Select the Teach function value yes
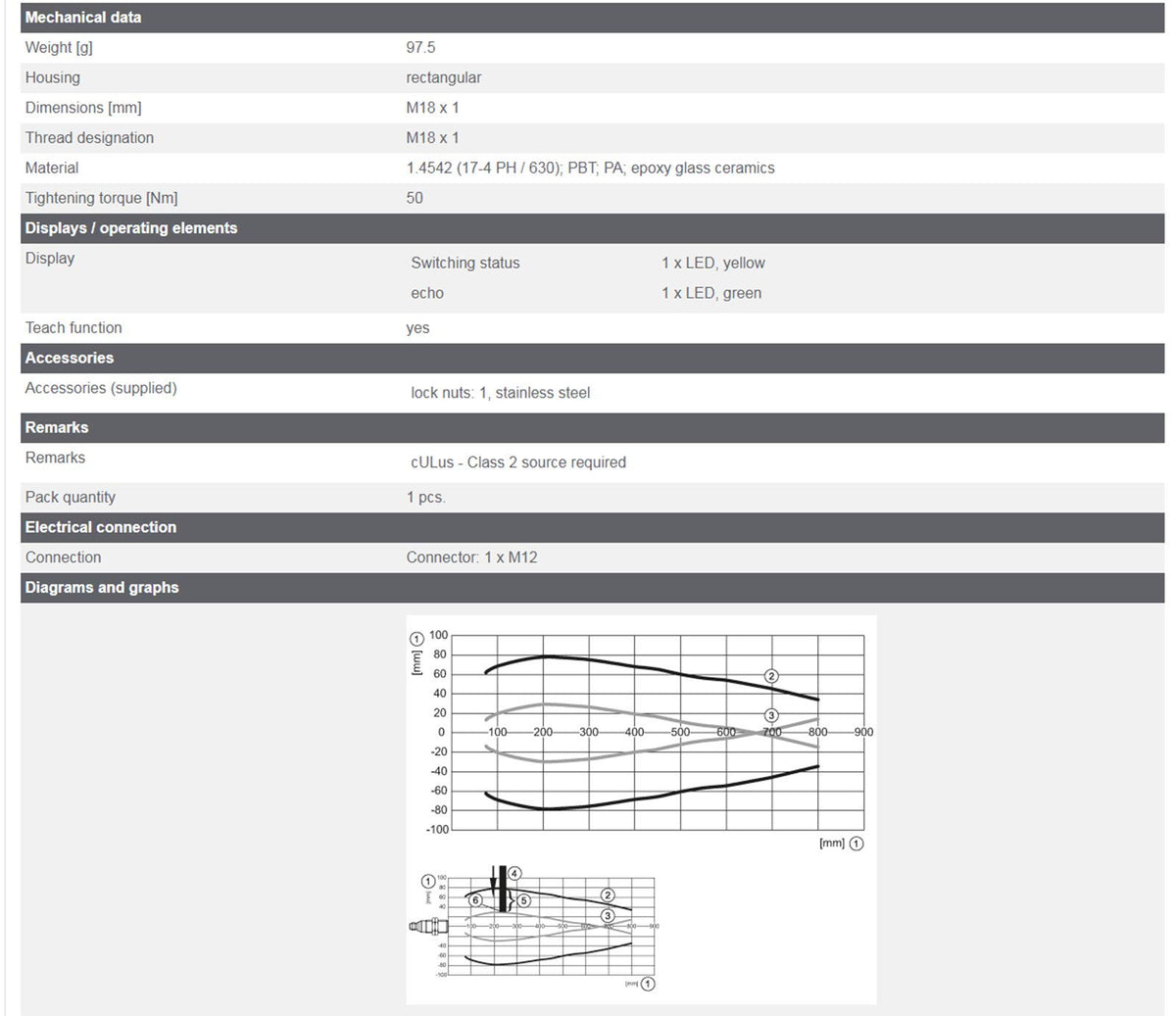 (x=417, y=328)
